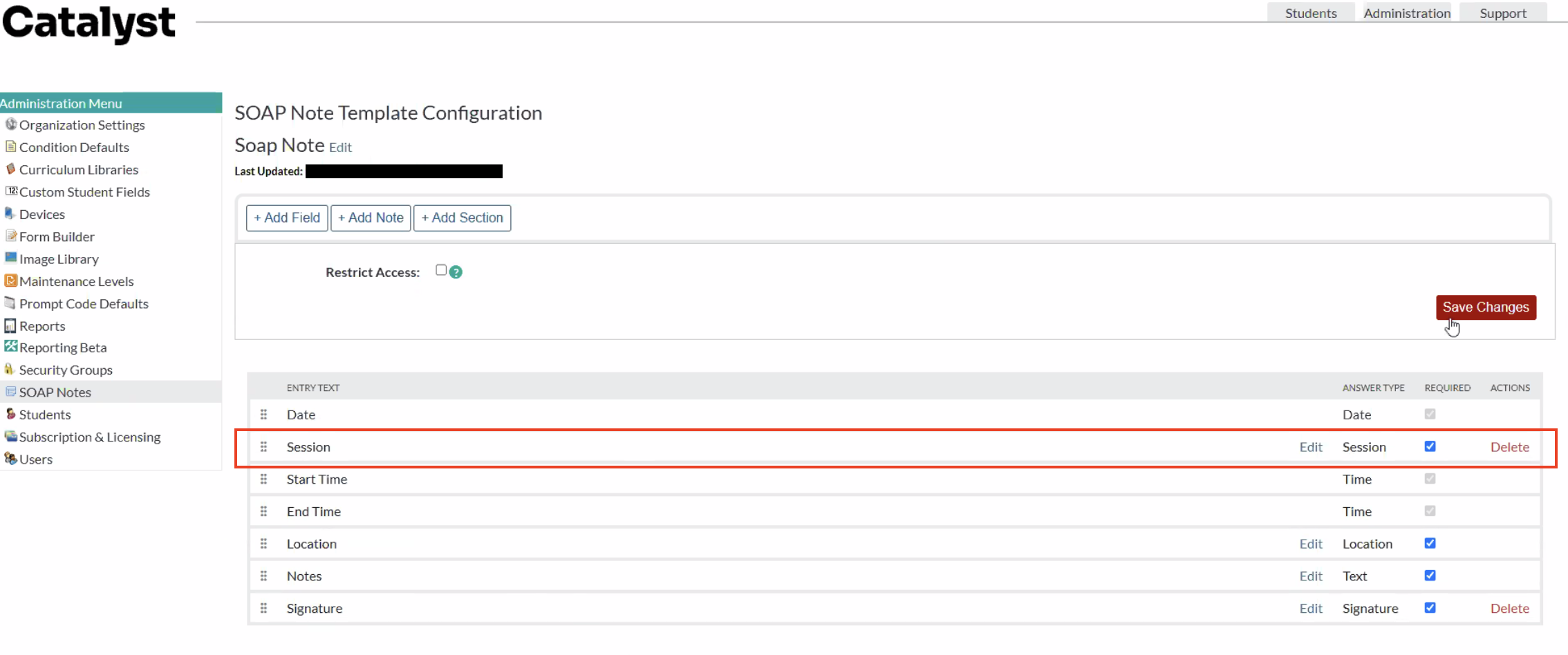Open Form Builder from the menu

point(57,236)
